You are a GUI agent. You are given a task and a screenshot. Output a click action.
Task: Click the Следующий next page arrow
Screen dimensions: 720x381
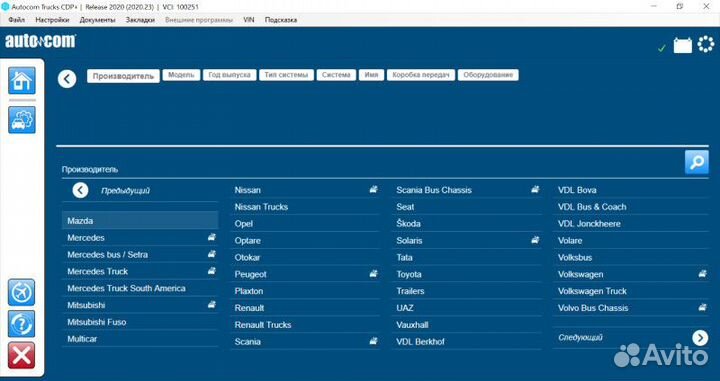click(700, 338)
